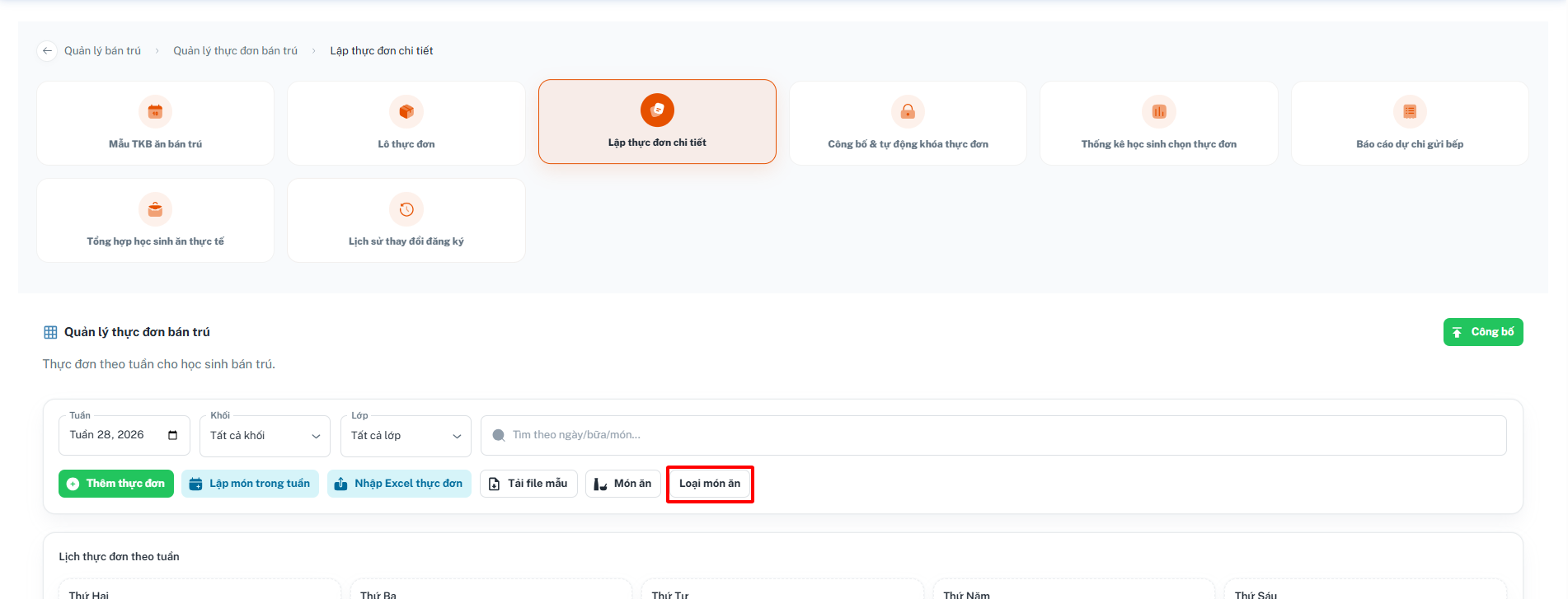Open the Thống kê học sinh chart icon
This screenshot has width=1568, height=599.
[1159, 111]
